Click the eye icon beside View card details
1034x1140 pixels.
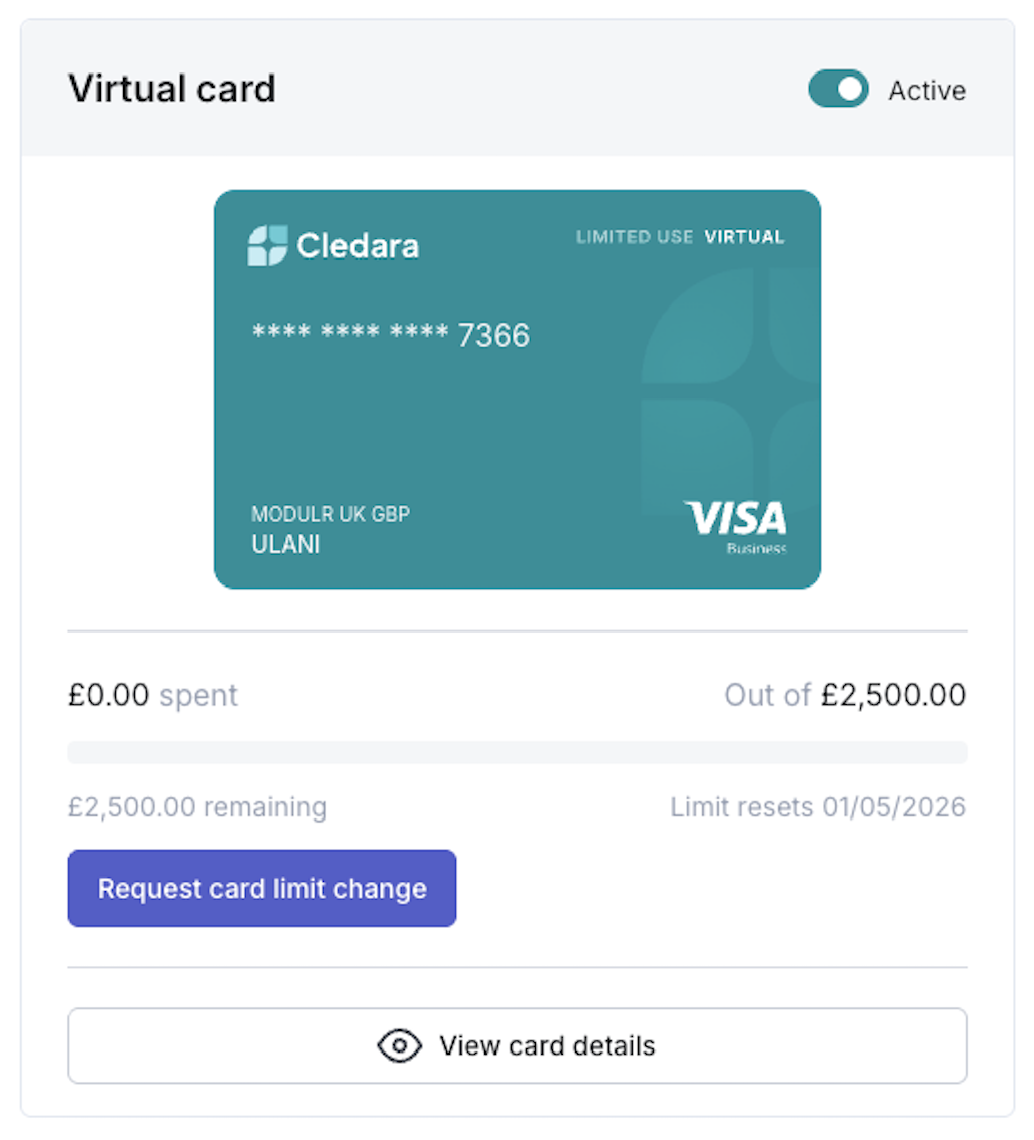(x=399, y=1046)
